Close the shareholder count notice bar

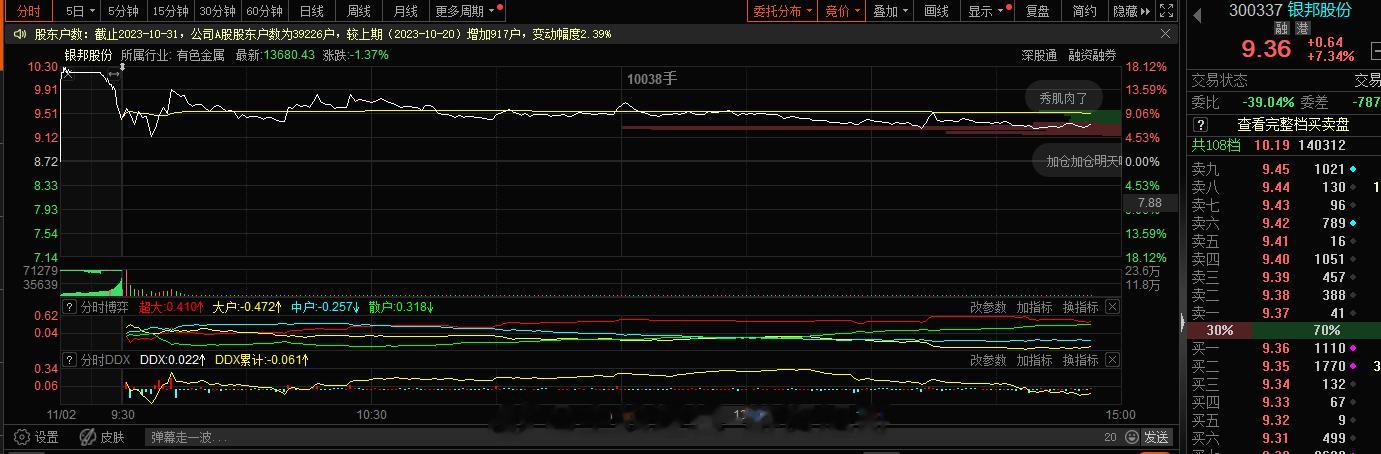pos(1165,33)
